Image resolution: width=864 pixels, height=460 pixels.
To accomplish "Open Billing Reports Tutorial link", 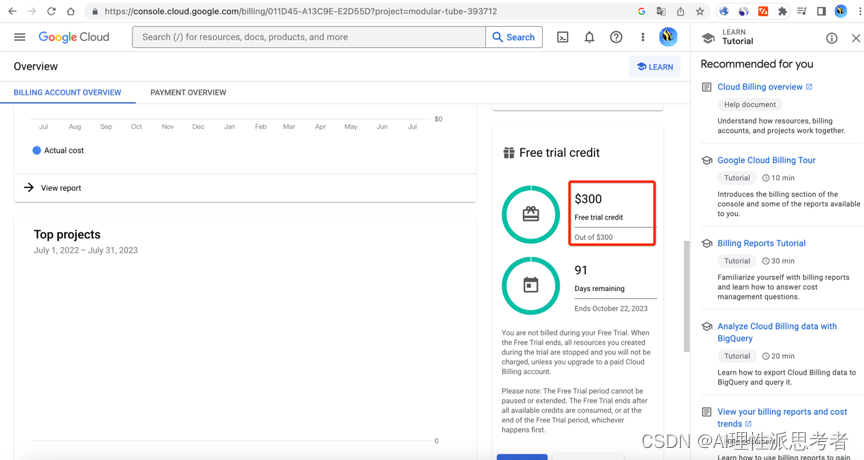I will [762, 243].
